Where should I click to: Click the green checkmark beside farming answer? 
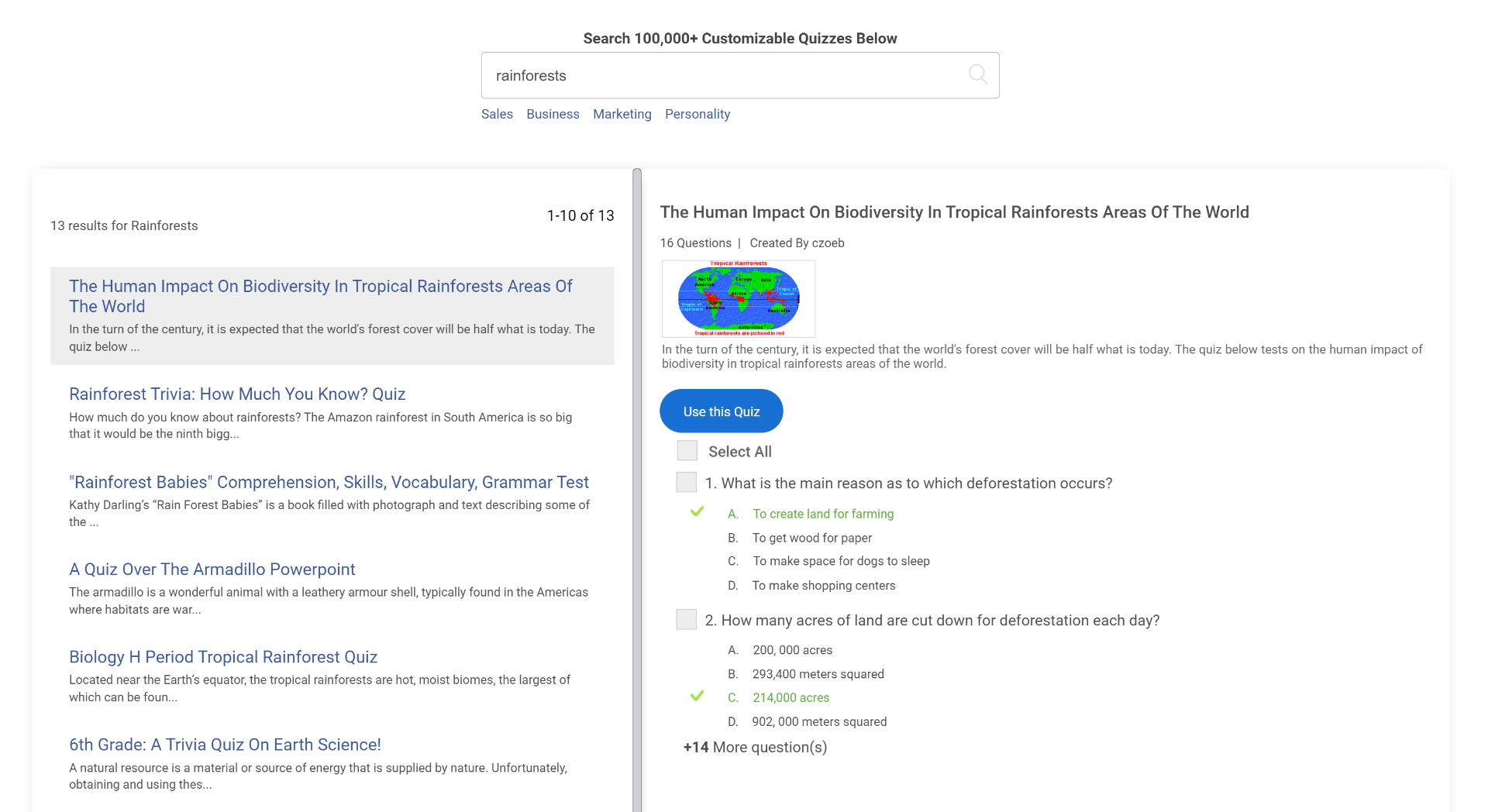[697, 511]
